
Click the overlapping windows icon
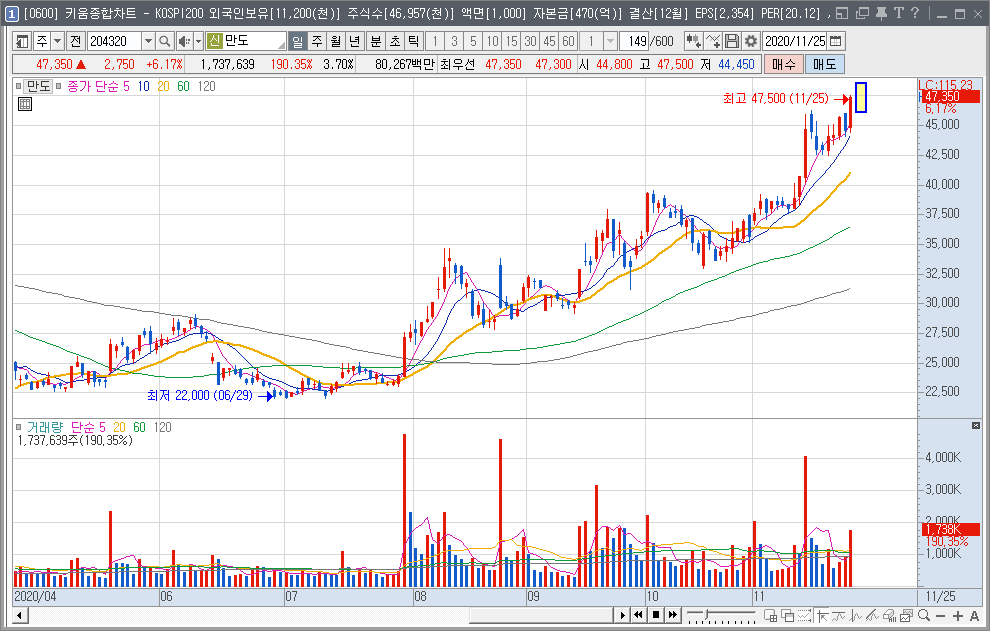pos(787,615)
